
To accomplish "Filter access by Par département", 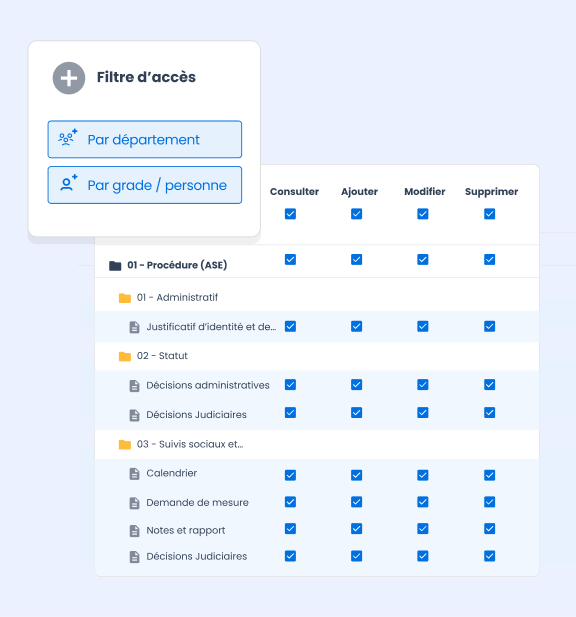I will click(x=145, y=139).
